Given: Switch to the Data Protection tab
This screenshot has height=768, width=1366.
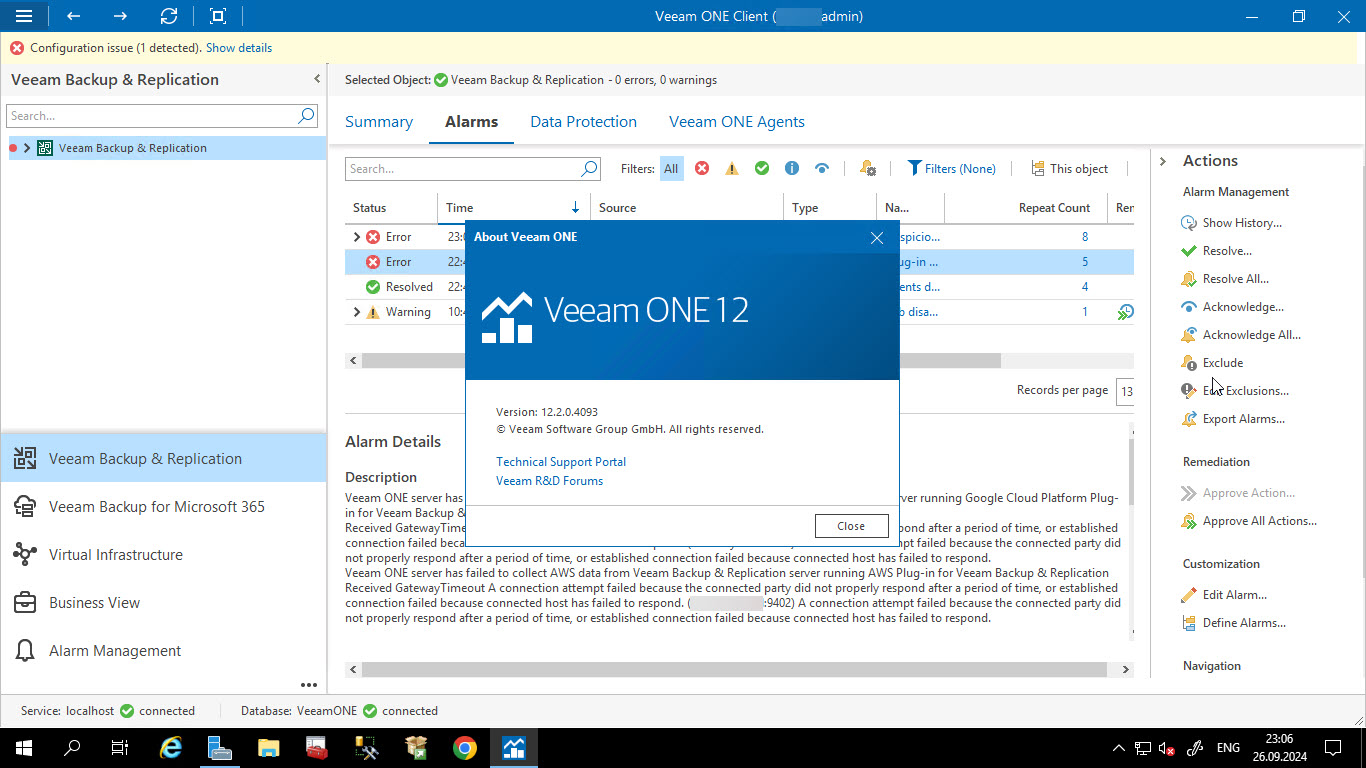Looking at the screenshot, I should pos(583,122).
